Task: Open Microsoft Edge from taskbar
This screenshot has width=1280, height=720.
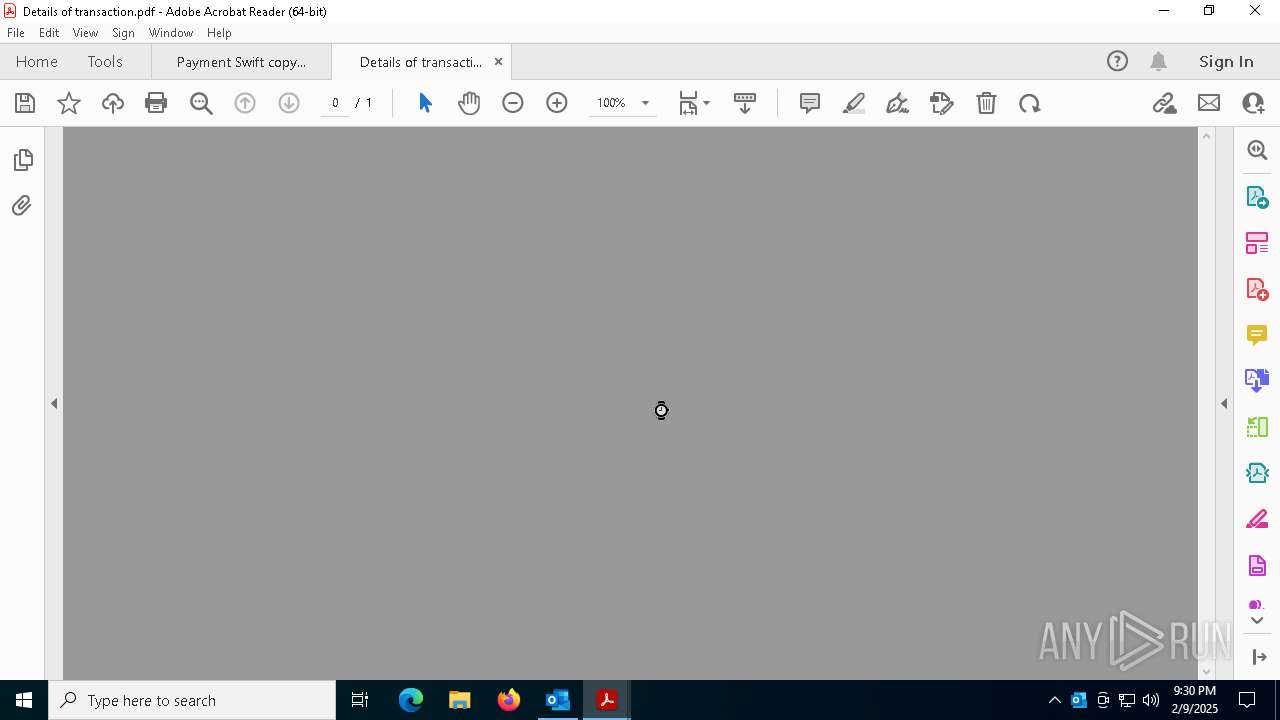Action: click(x=411, y=700)
